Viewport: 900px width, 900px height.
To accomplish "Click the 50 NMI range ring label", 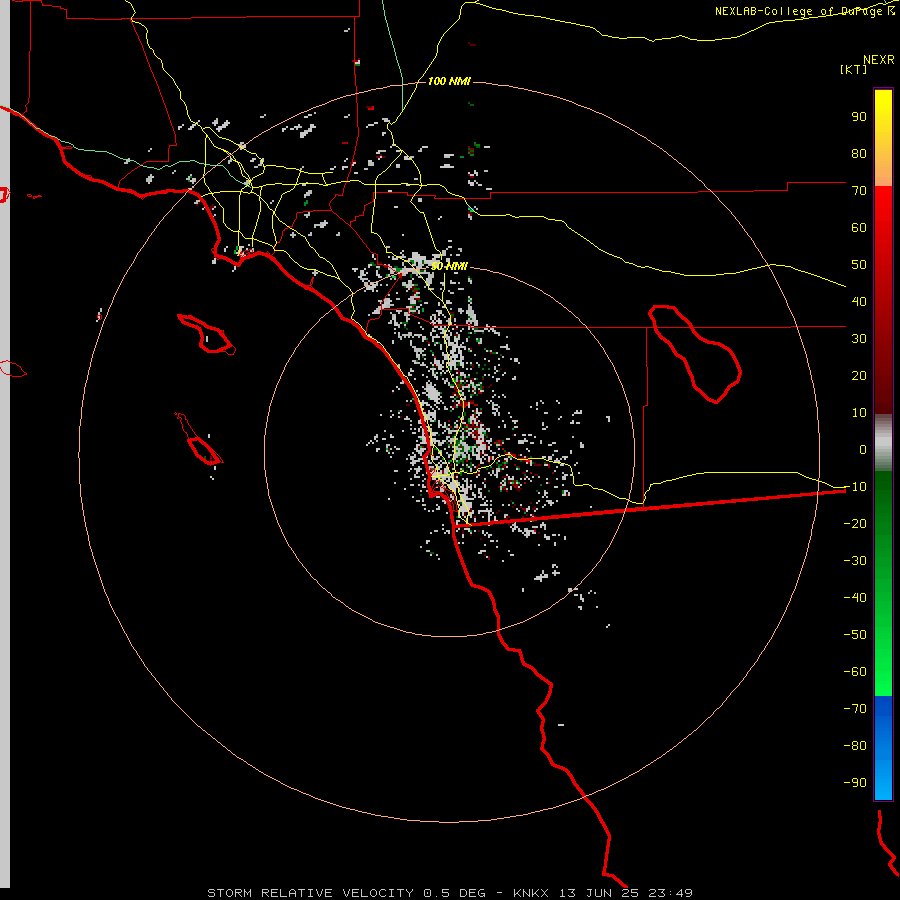I will 449,266.
